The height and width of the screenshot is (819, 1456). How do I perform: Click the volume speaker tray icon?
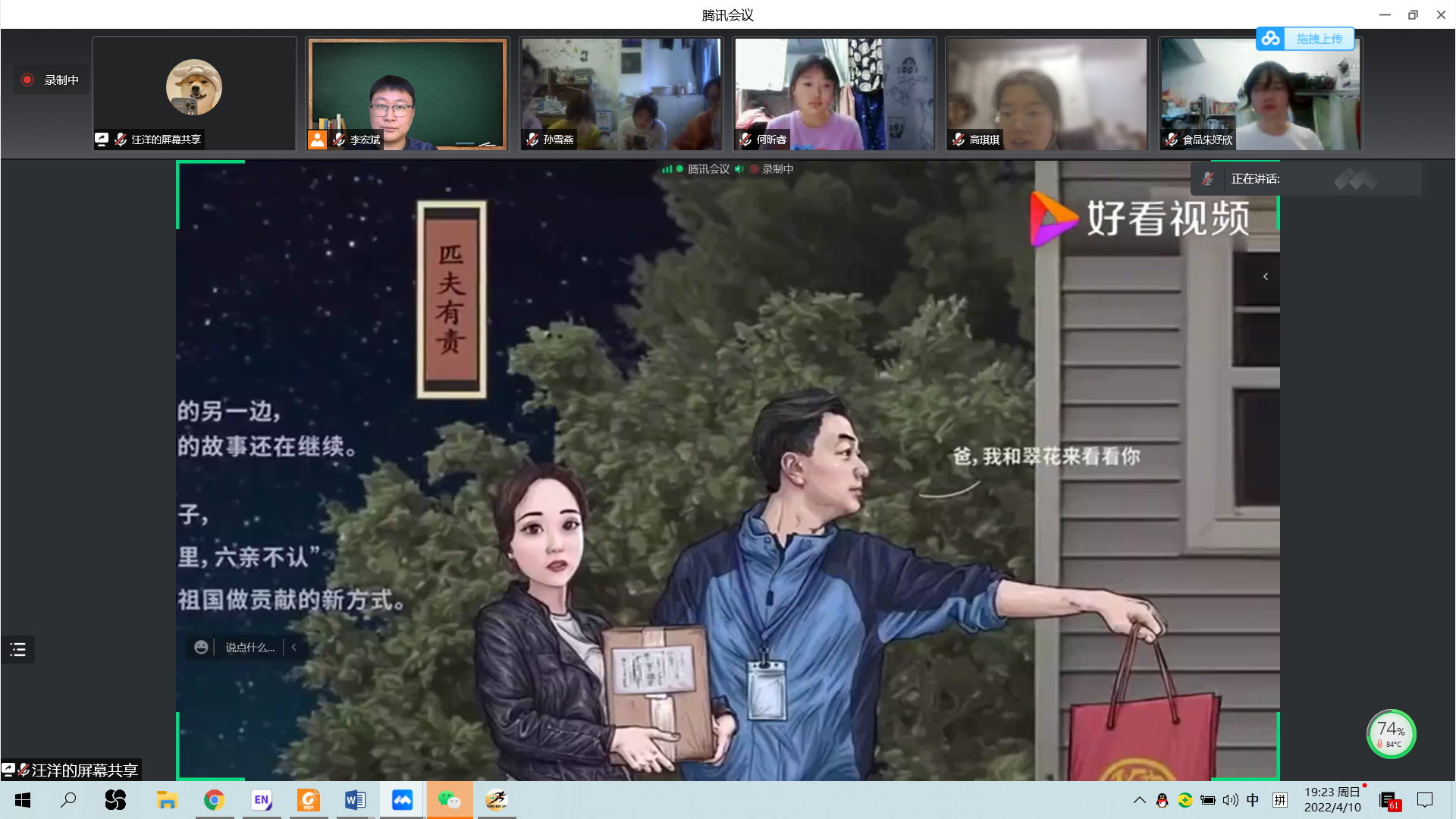point(1230,800)
